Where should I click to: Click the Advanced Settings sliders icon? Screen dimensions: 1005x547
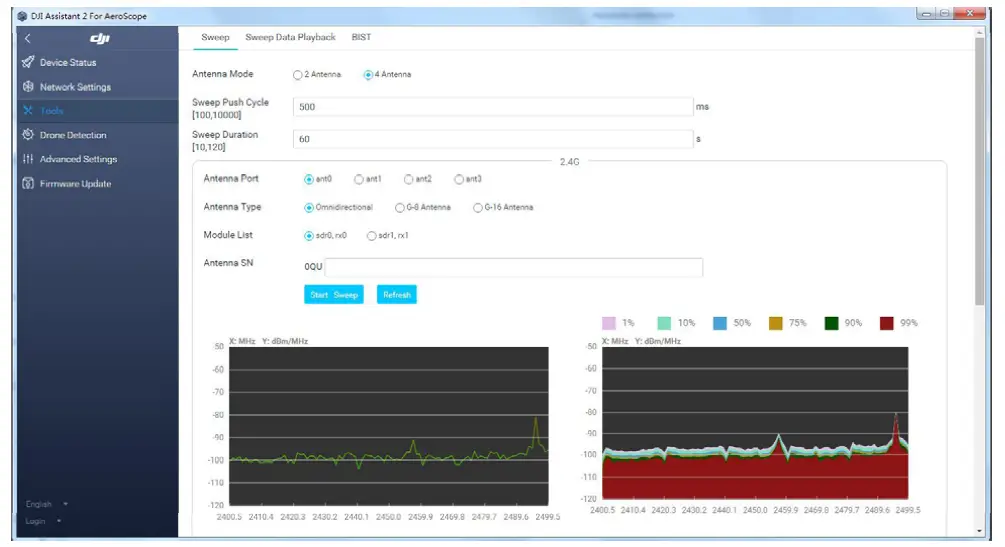27,159
